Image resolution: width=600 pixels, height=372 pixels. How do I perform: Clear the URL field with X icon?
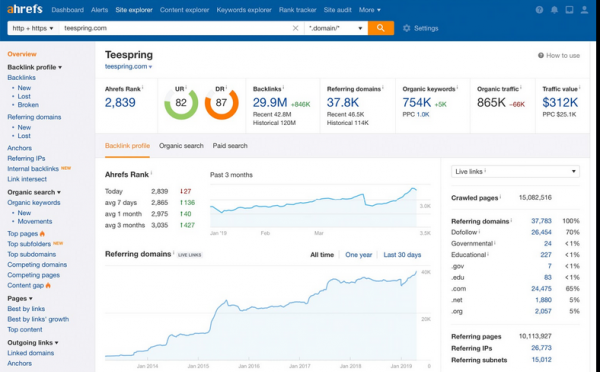point(295,28)
